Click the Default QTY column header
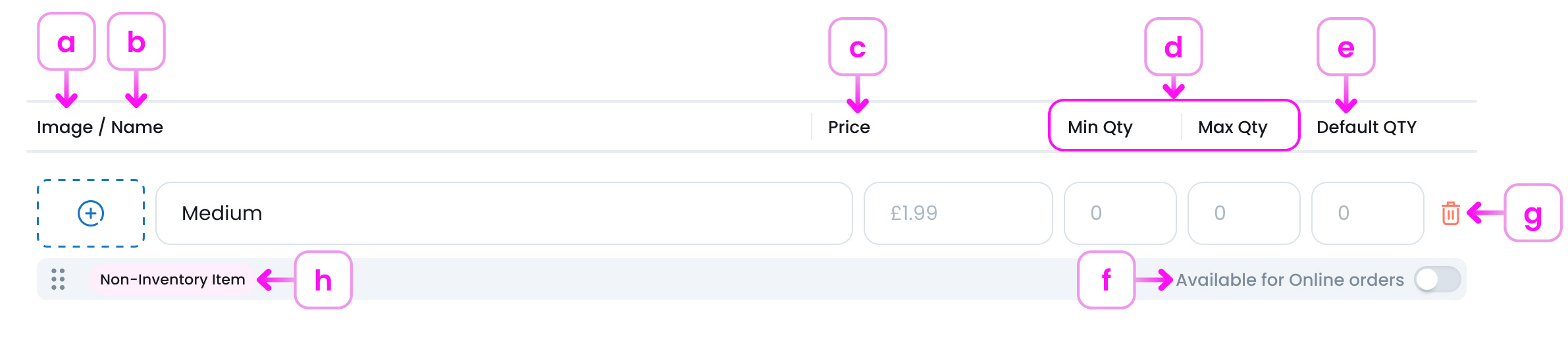Screen dimensions: 1568x349 [1366, 127]
